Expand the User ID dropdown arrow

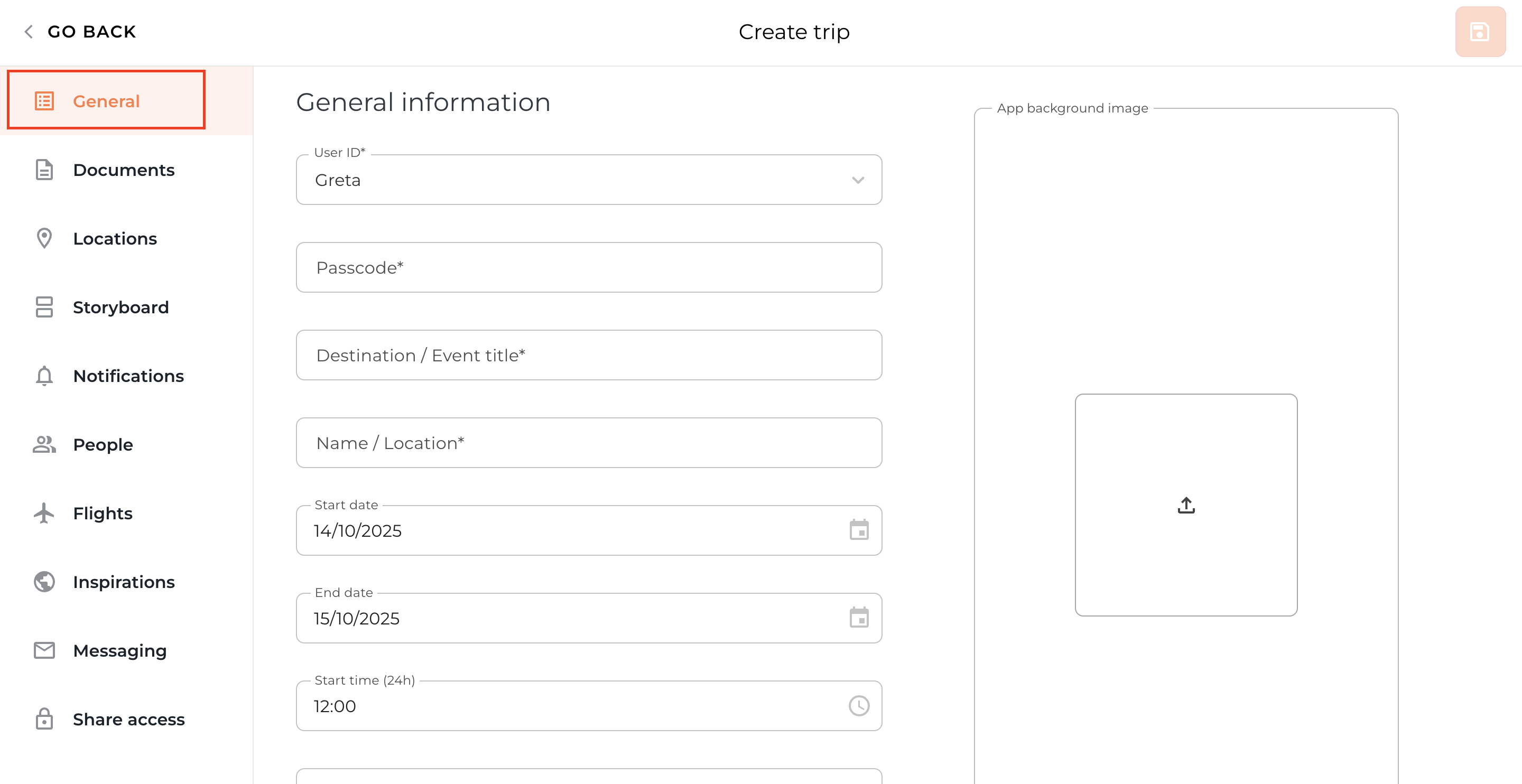click(857, 180)
